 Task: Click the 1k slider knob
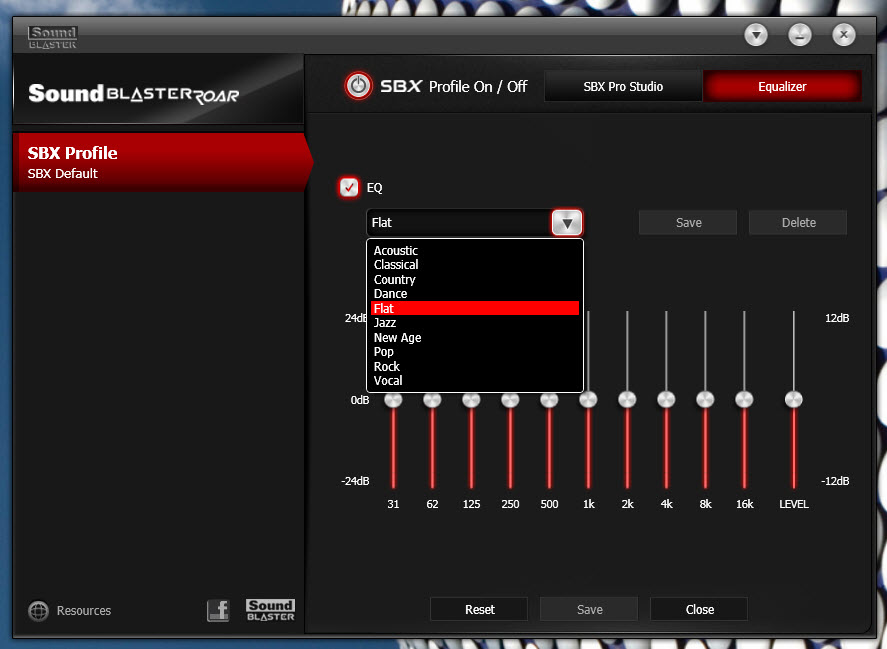(x=588, y=400)
